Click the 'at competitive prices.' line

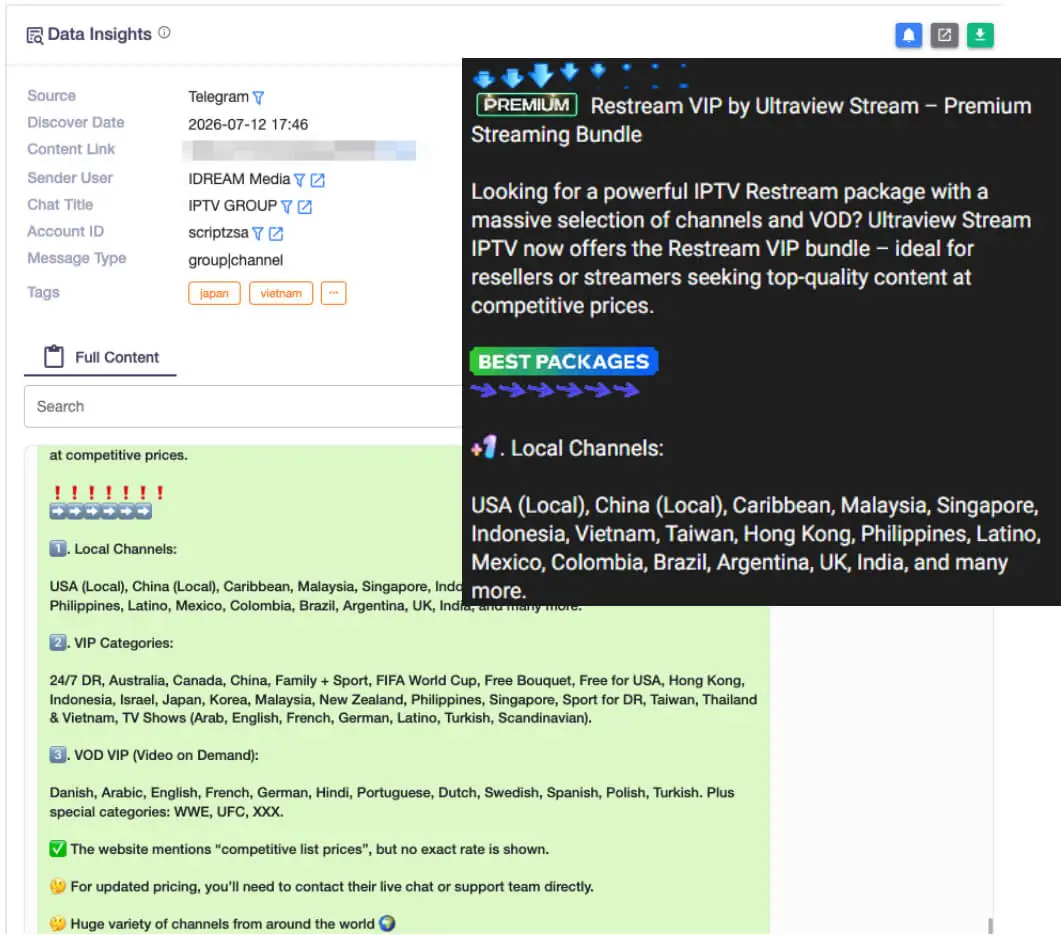tap(118, 455)
